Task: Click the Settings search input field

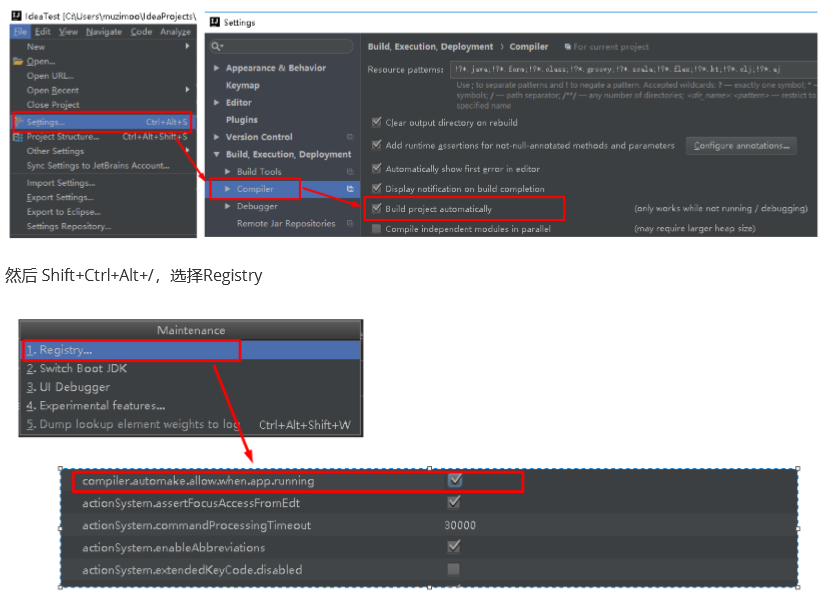Action: coord(282,47)
